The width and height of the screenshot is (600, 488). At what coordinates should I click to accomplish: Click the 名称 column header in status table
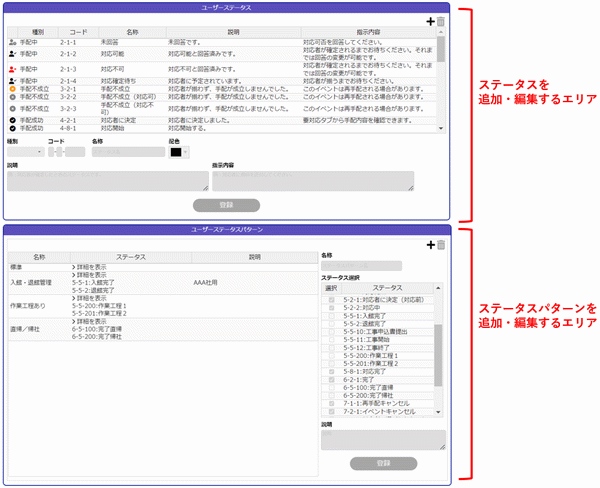pyautogui.click(x=133, y=32)
